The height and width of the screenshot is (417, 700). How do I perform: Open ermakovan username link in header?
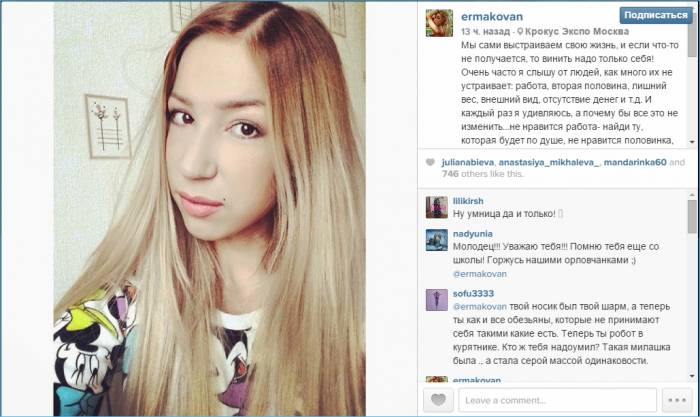492,17
